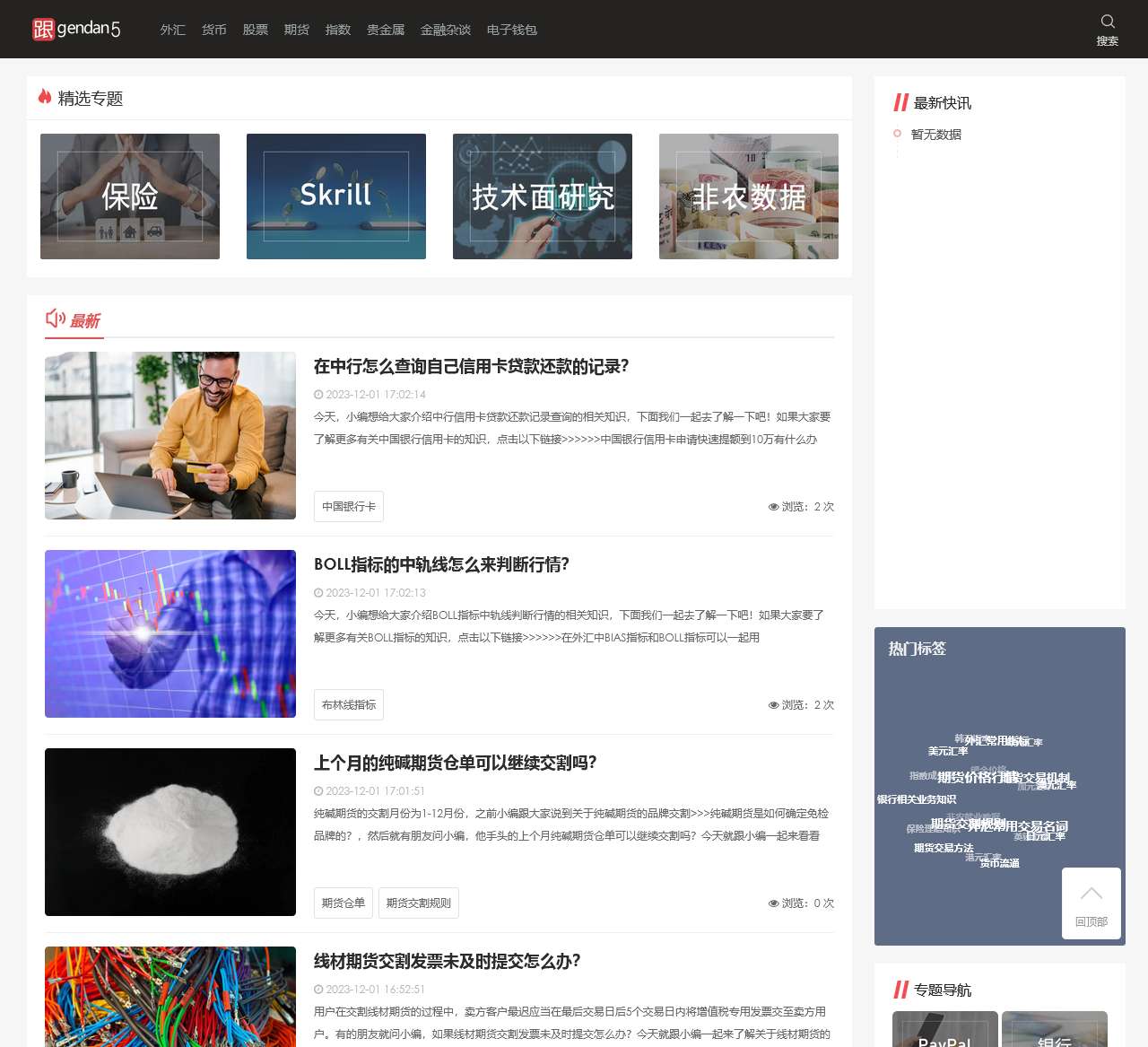Click the eye view-count icon on BOLL article

pos(773,705)
